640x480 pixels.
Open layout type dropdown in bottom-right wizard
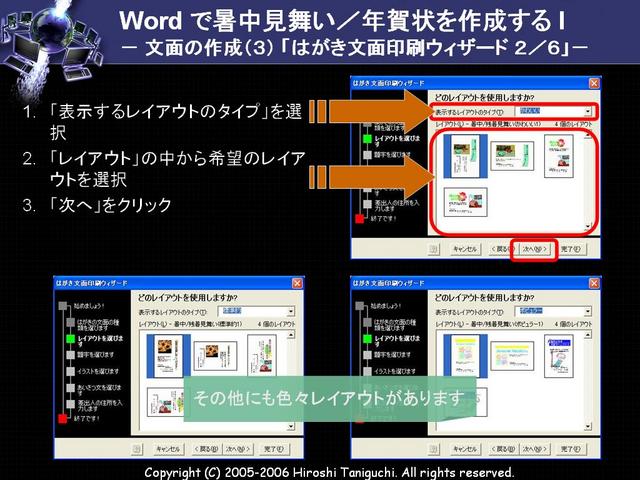pos(588,311)
